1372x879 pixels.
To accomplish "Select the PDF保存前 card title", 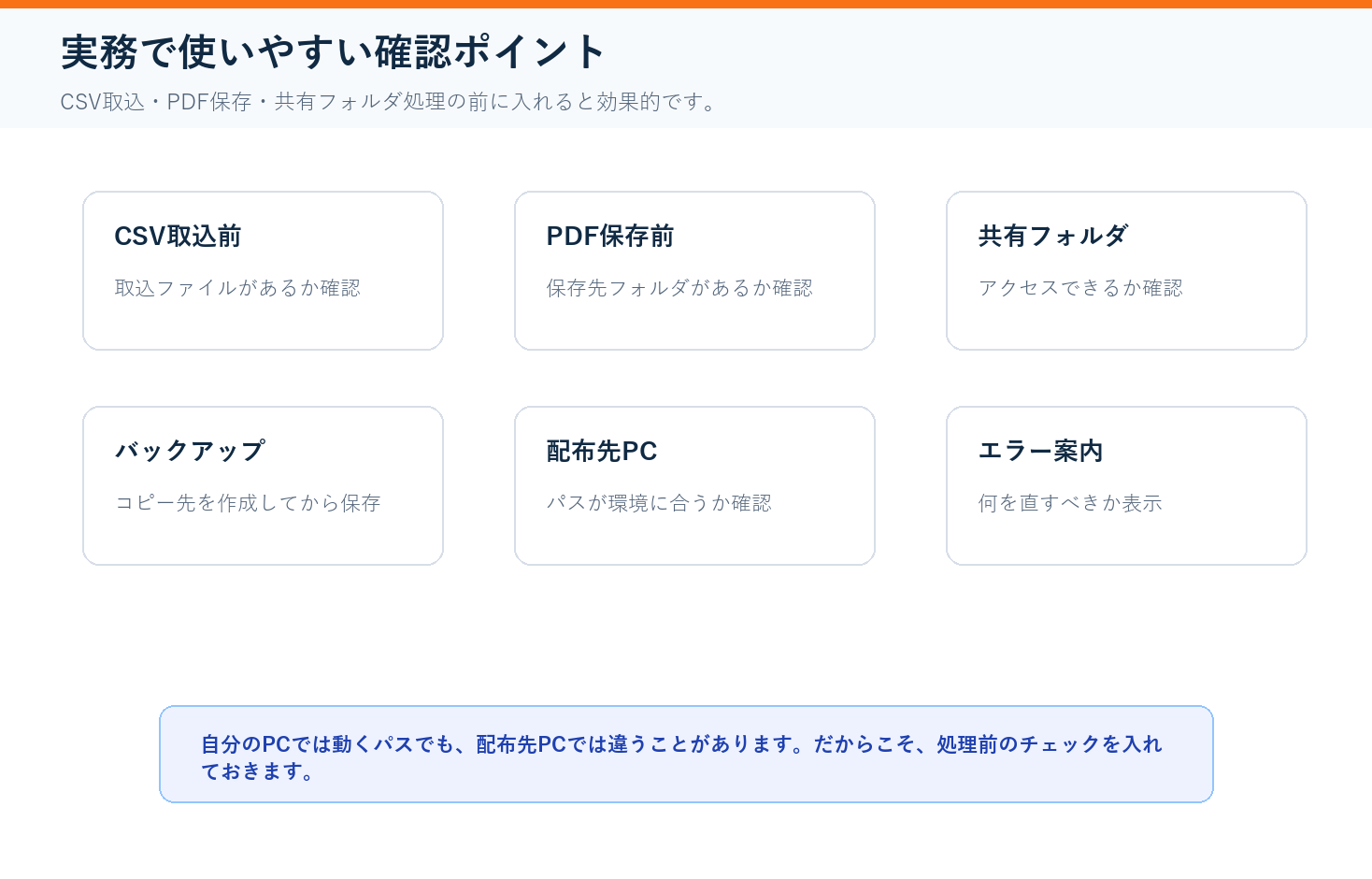I will click(x=610, y=237).
